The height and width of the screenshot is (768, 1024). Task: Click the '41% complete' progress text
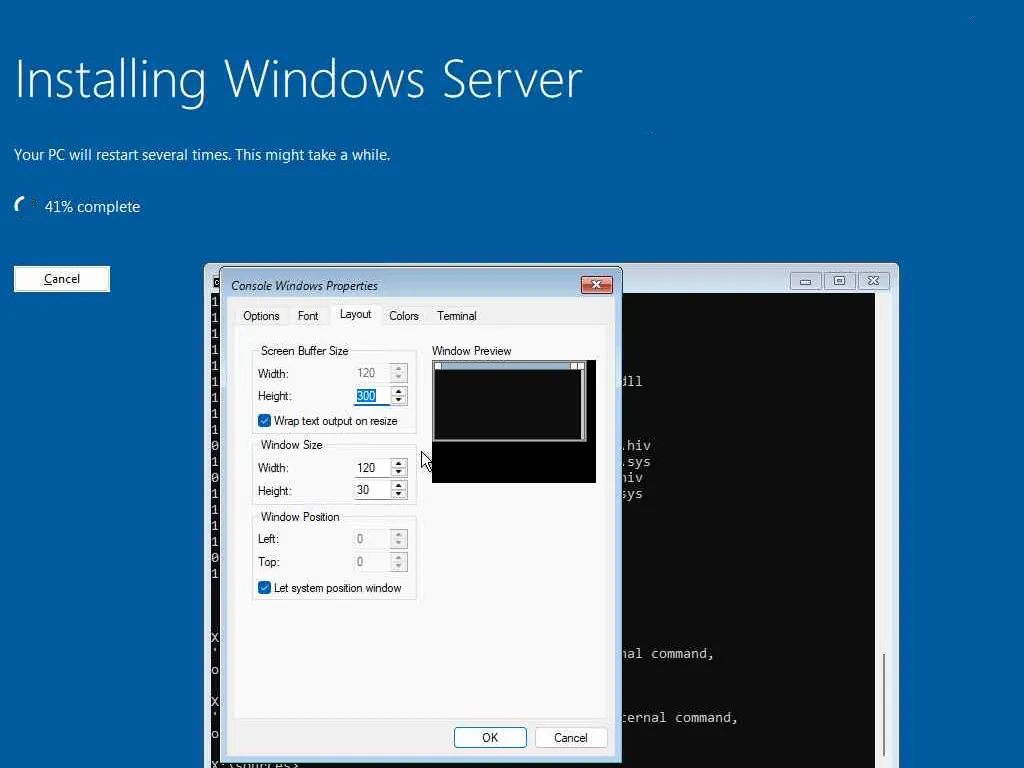click(x=92, y=206)
